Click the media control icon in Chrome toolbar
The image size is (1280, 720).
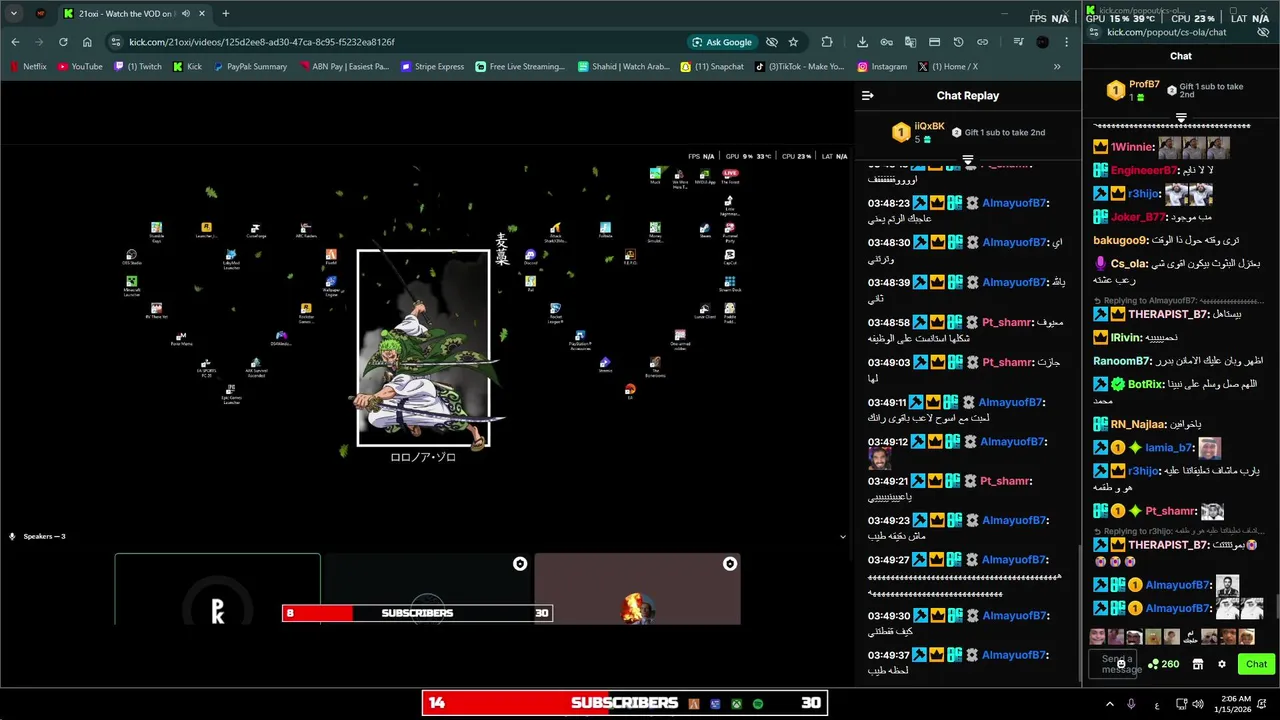pos(1018,42)
